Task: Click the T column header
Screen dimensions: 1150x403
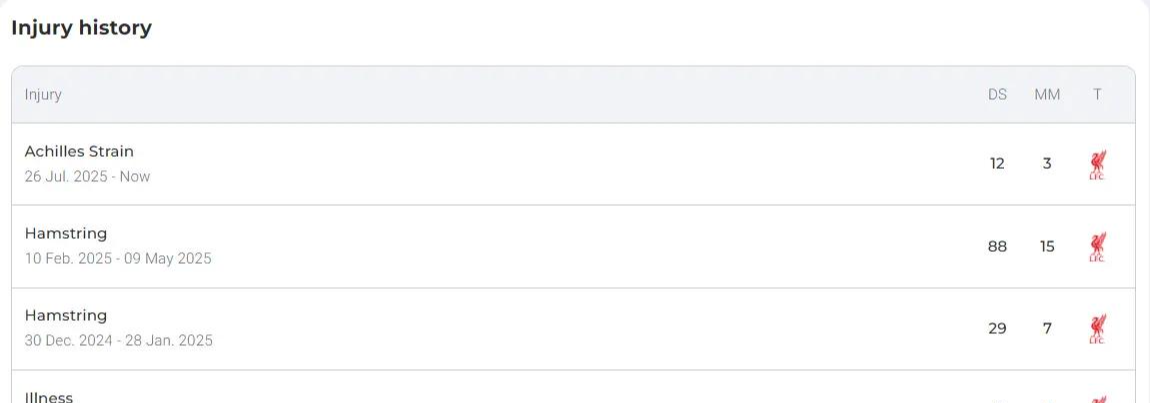Action: 1096,95
